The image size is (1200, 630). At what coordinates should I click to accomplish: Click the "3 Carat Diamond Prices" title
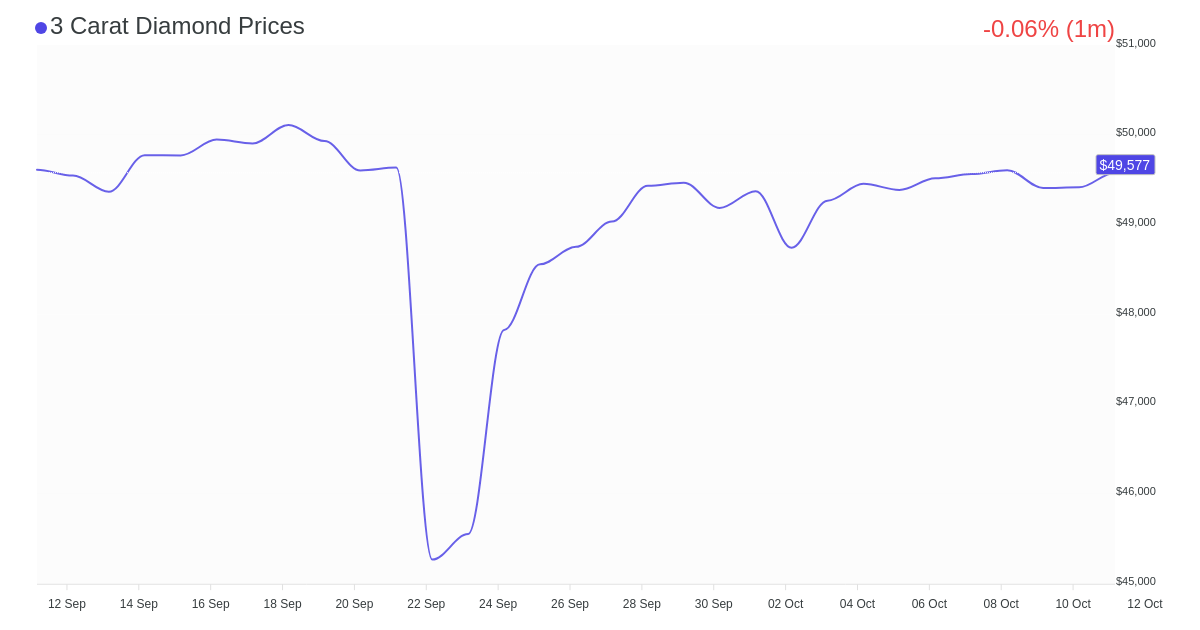pyautogui.click(x=177, y=26)
